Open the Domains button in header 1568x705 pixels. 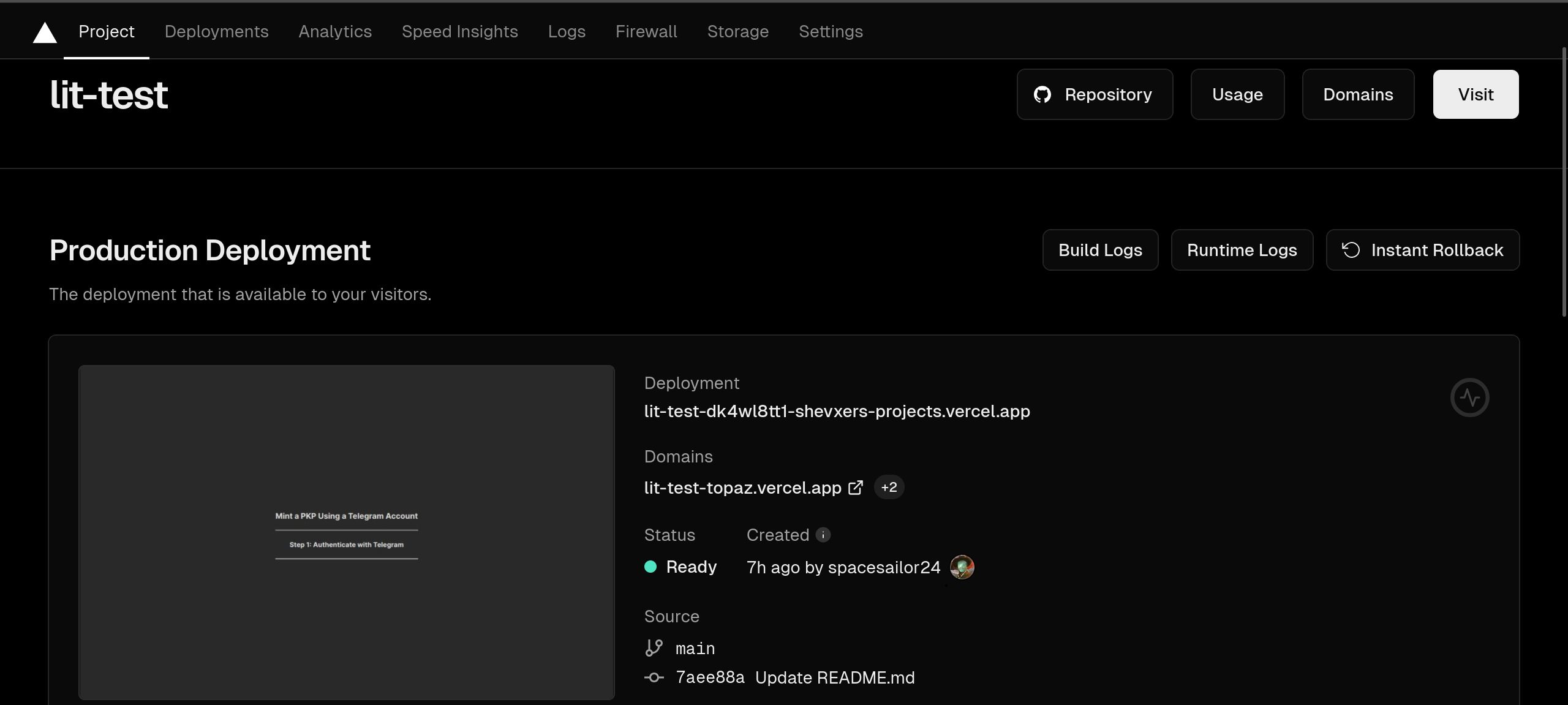1358,94
